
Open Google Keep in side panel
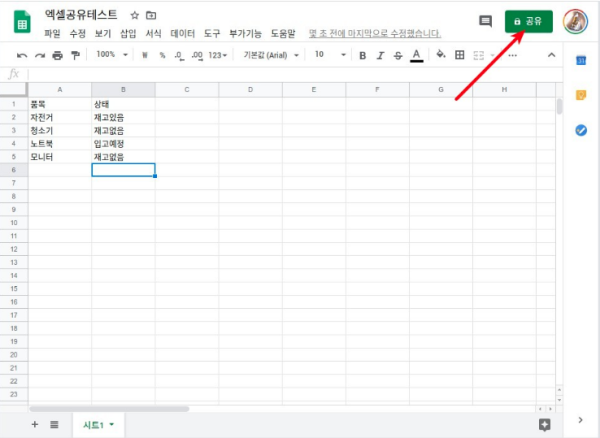(581, 96)
